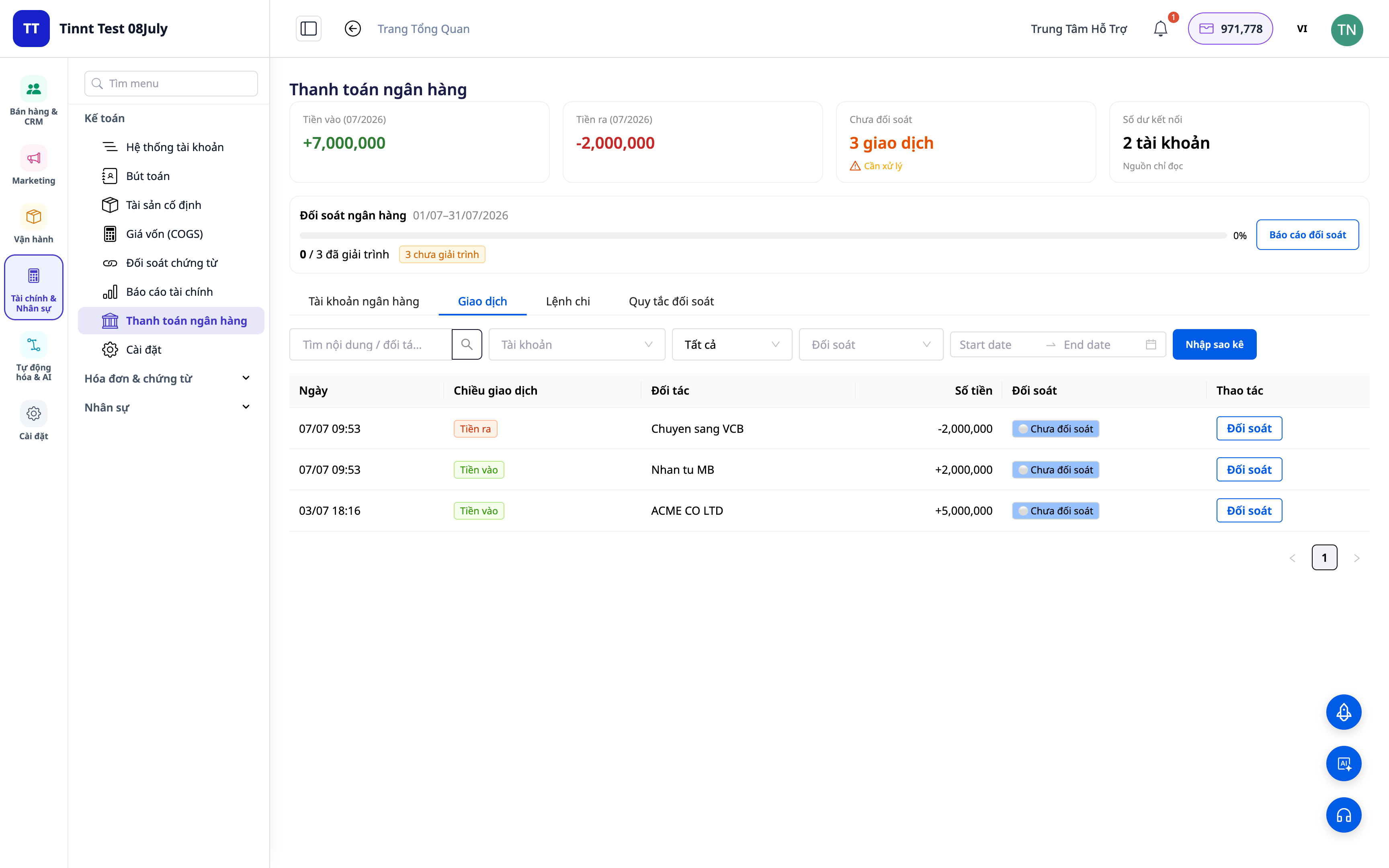This screenshot has height=868, width=1389.
Task: Open the Đối soát filter dropdown
Action: [871, 344]
